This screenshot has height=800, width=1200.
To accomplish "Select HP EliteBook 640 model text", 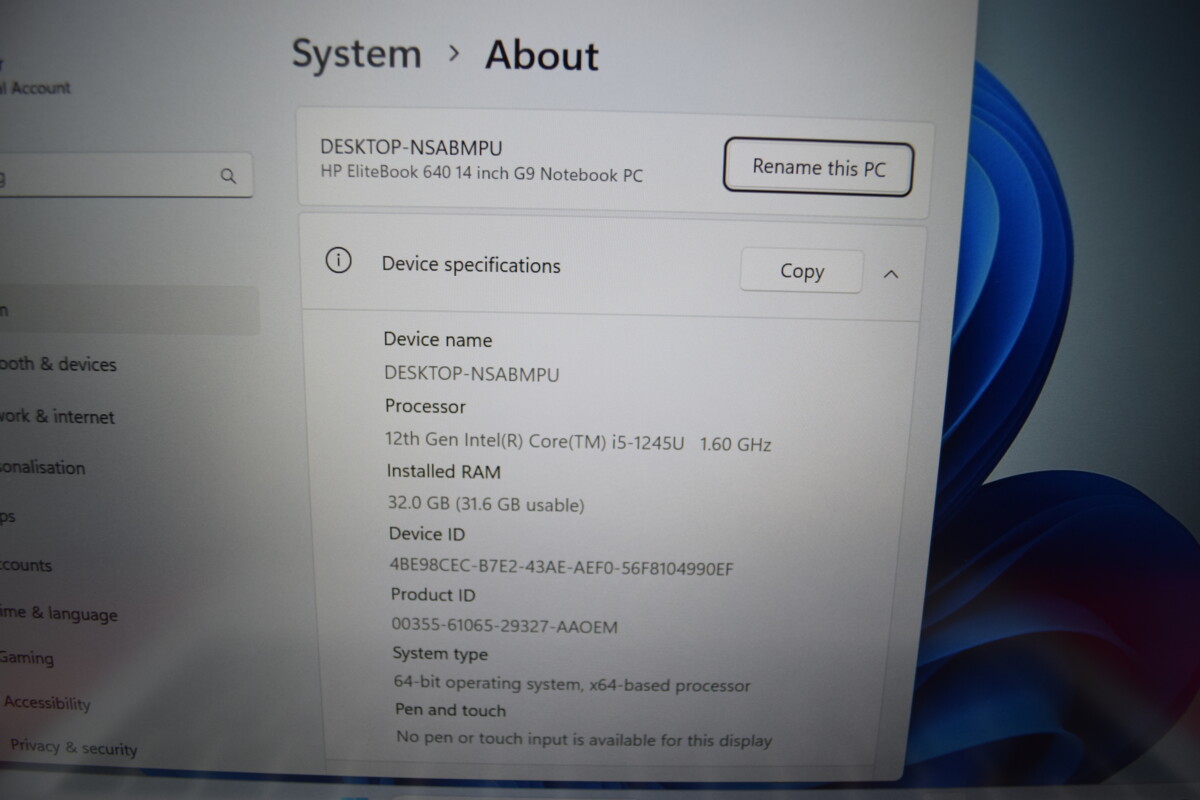I will 481,174.
